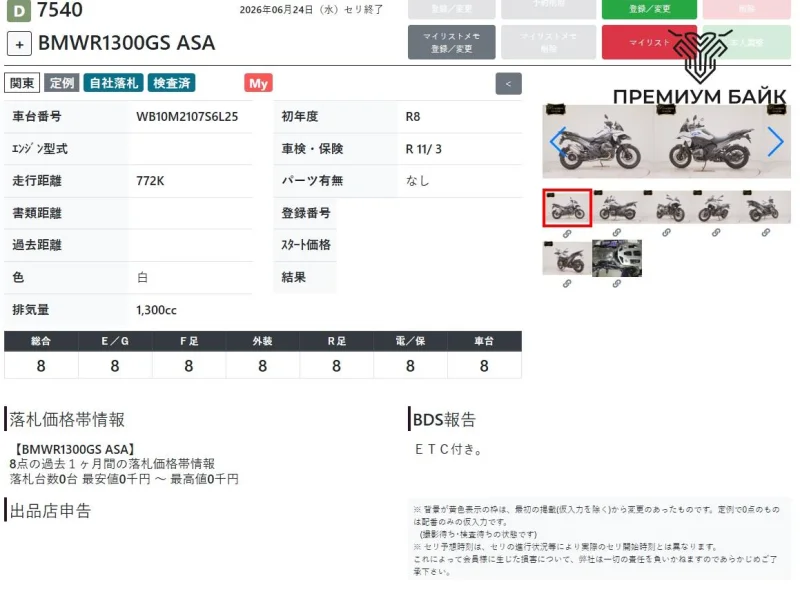This screenshot has height=600, width=800.
Task: Open the large left-facing bike photo in carousel
Action: click(x=709, y=141)
